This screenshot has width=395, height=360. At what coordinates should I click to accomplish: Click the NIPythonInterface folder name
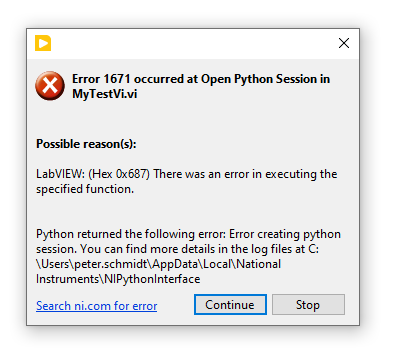(x=152, y=279)
